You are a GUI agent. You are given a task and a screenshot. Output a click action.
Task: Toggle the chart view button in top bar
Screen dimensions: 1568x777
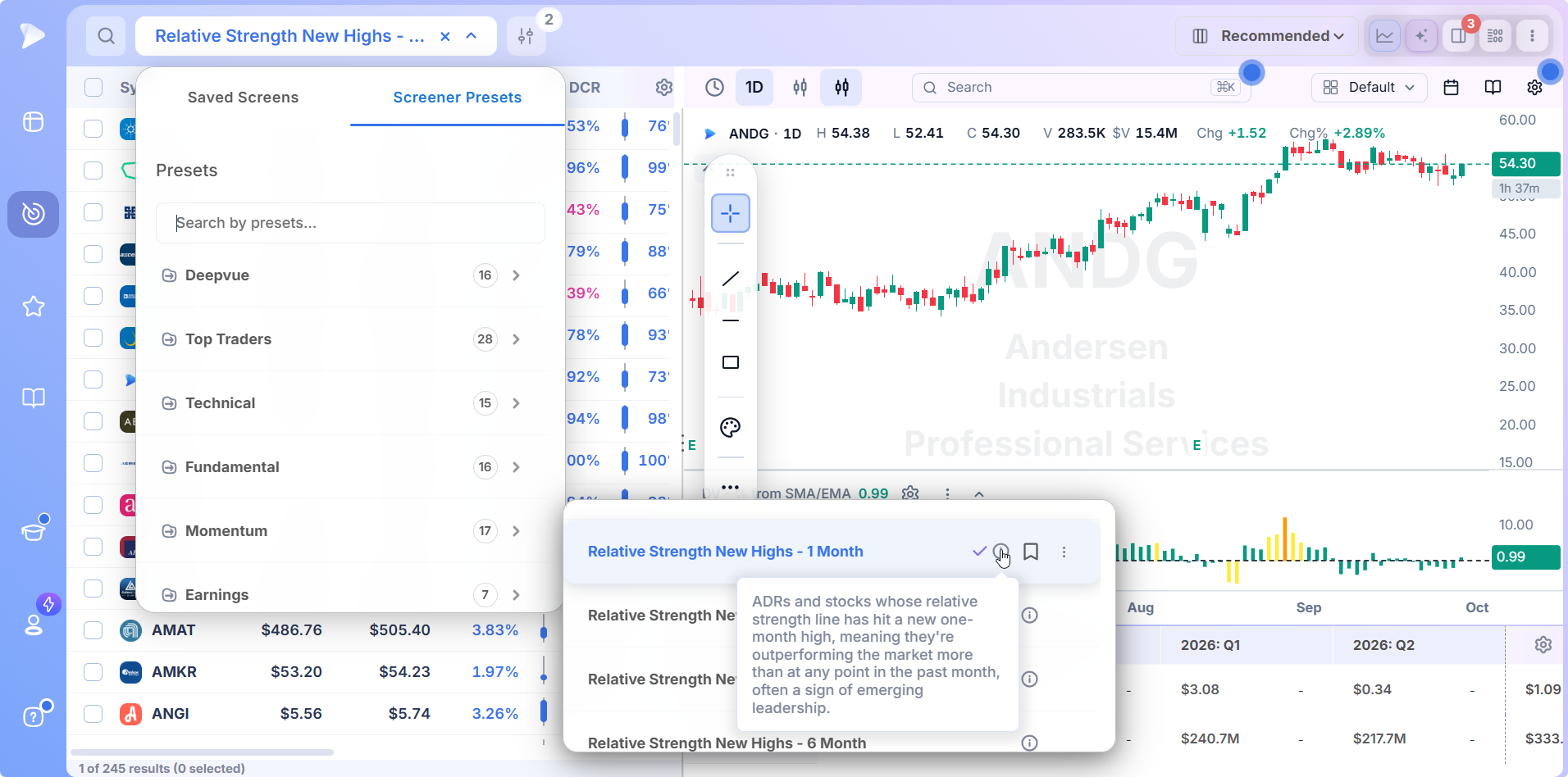click(x=1384, y=36)
